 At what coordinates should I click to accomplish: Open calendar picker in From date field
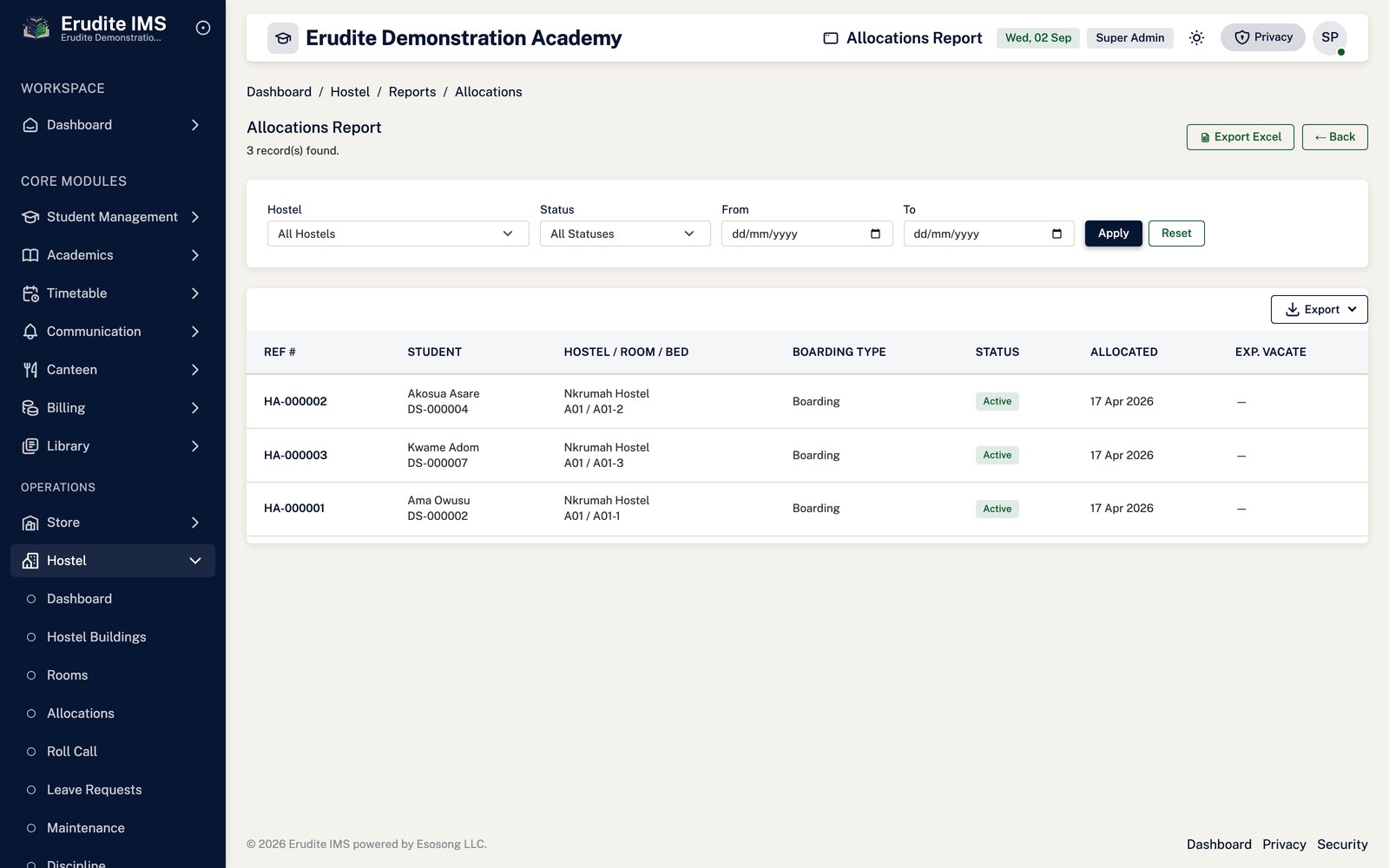point(875,233)
